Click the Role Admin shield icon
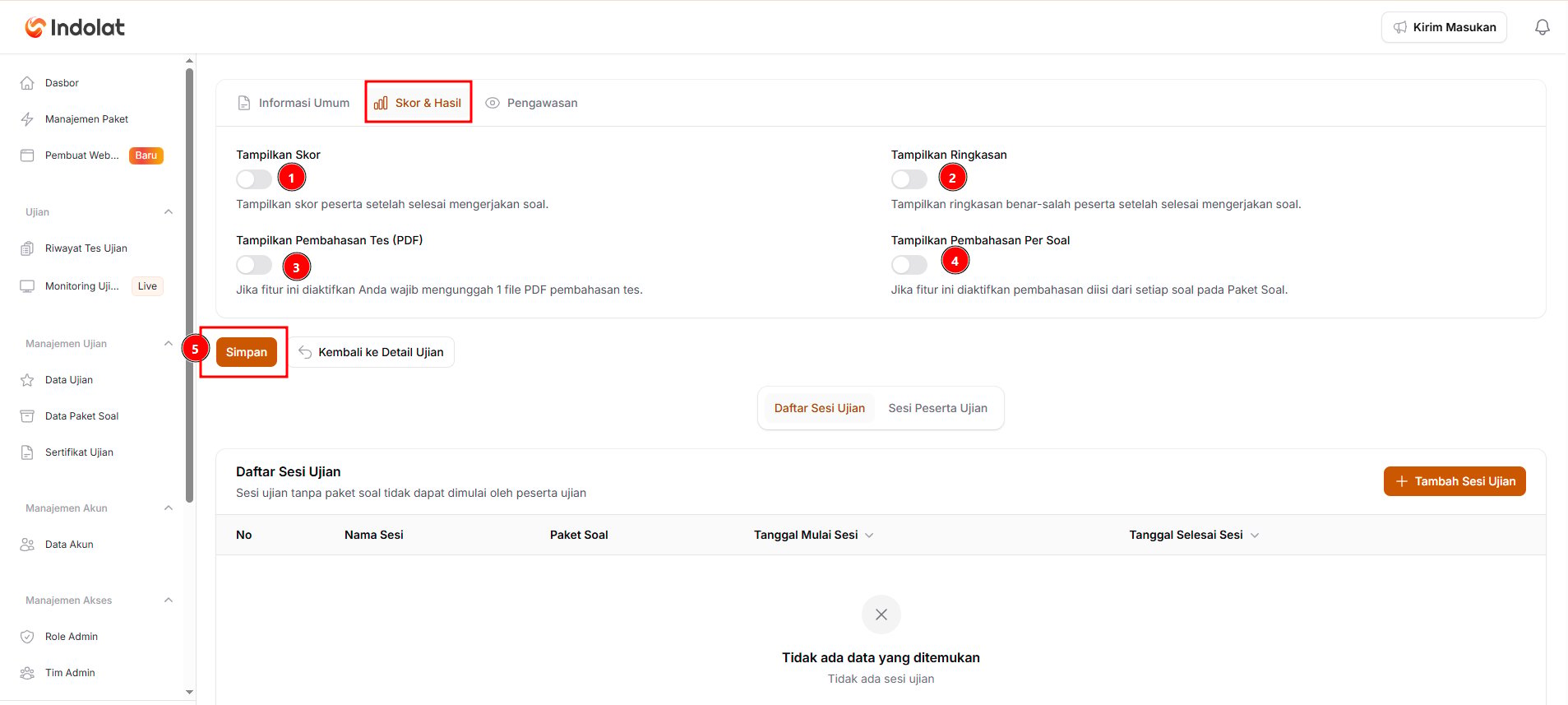Image resolution: width=1568 pixels, height=705 pixels. [27, 637]
